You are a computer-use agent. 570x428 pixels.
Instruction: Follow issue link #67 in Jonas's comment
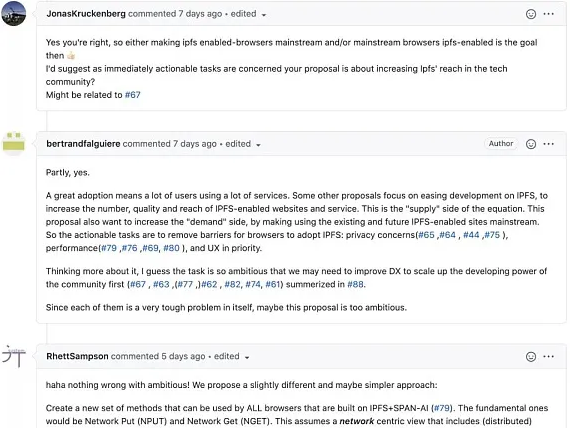point(133,95)
